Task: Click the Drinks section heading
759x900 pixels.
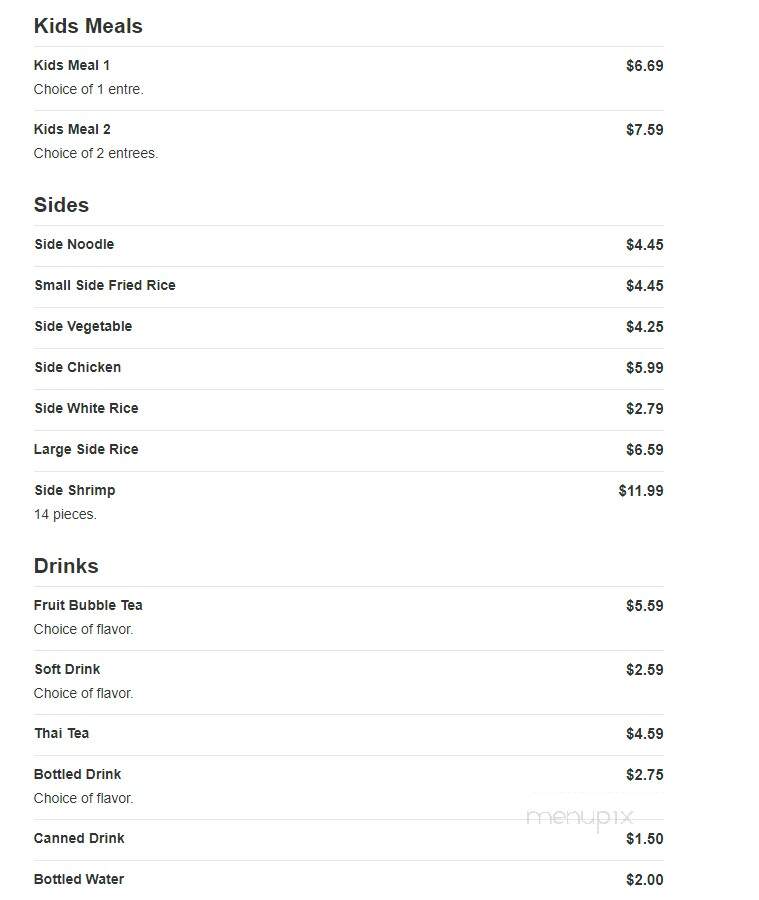Action: coord(66,566)
